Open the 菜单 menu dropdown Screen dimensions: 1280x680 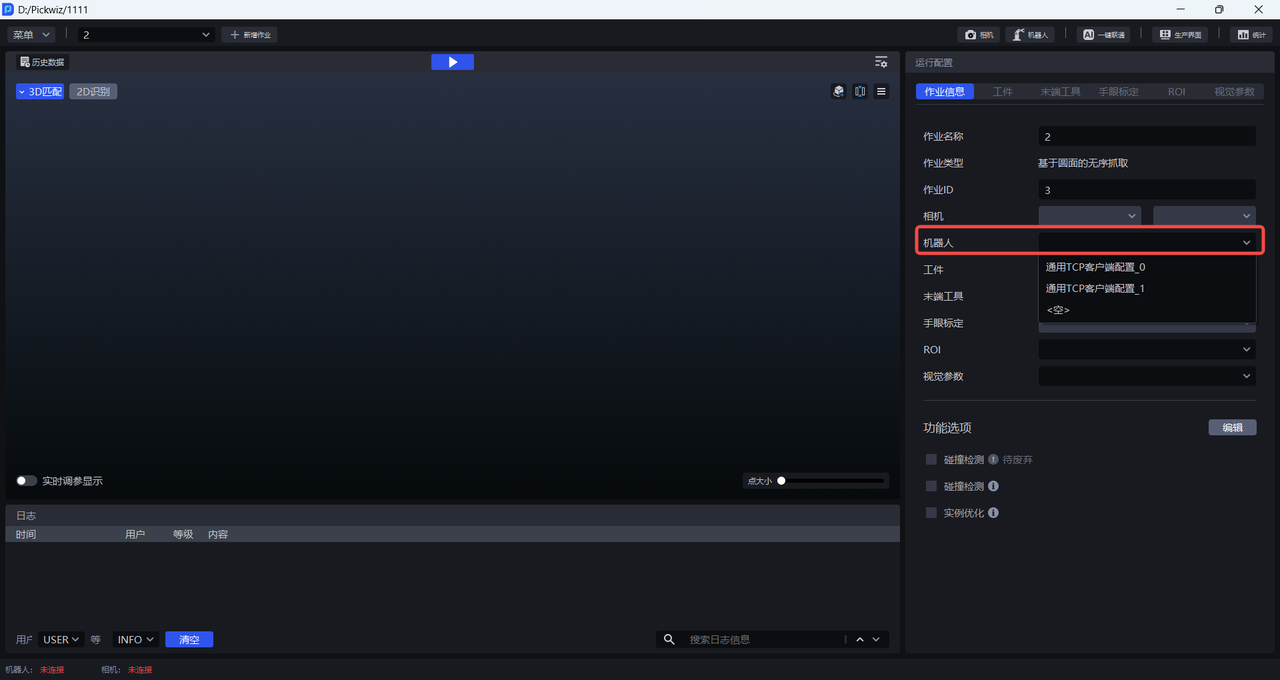[x=31, y=35]
